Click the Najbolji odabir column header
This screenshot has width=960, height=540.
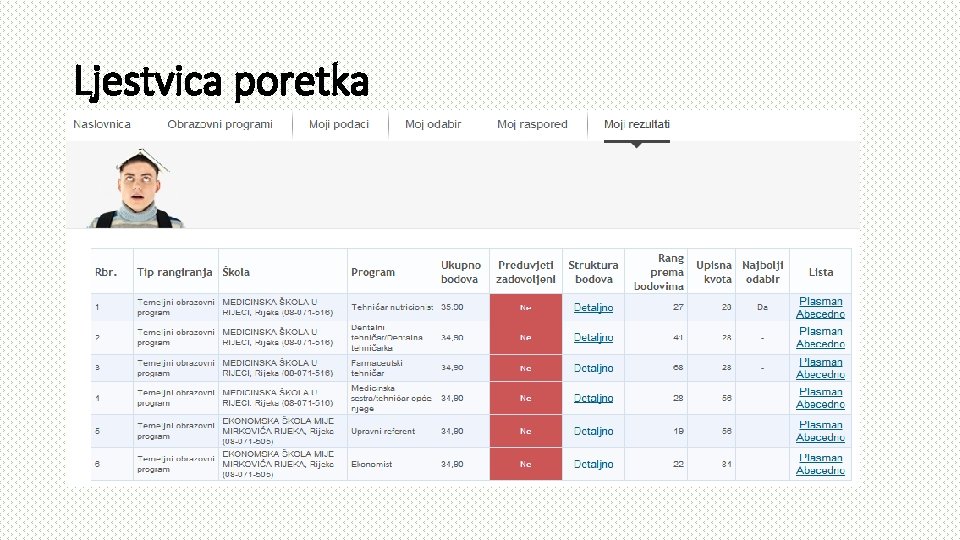tap(762, 272)
